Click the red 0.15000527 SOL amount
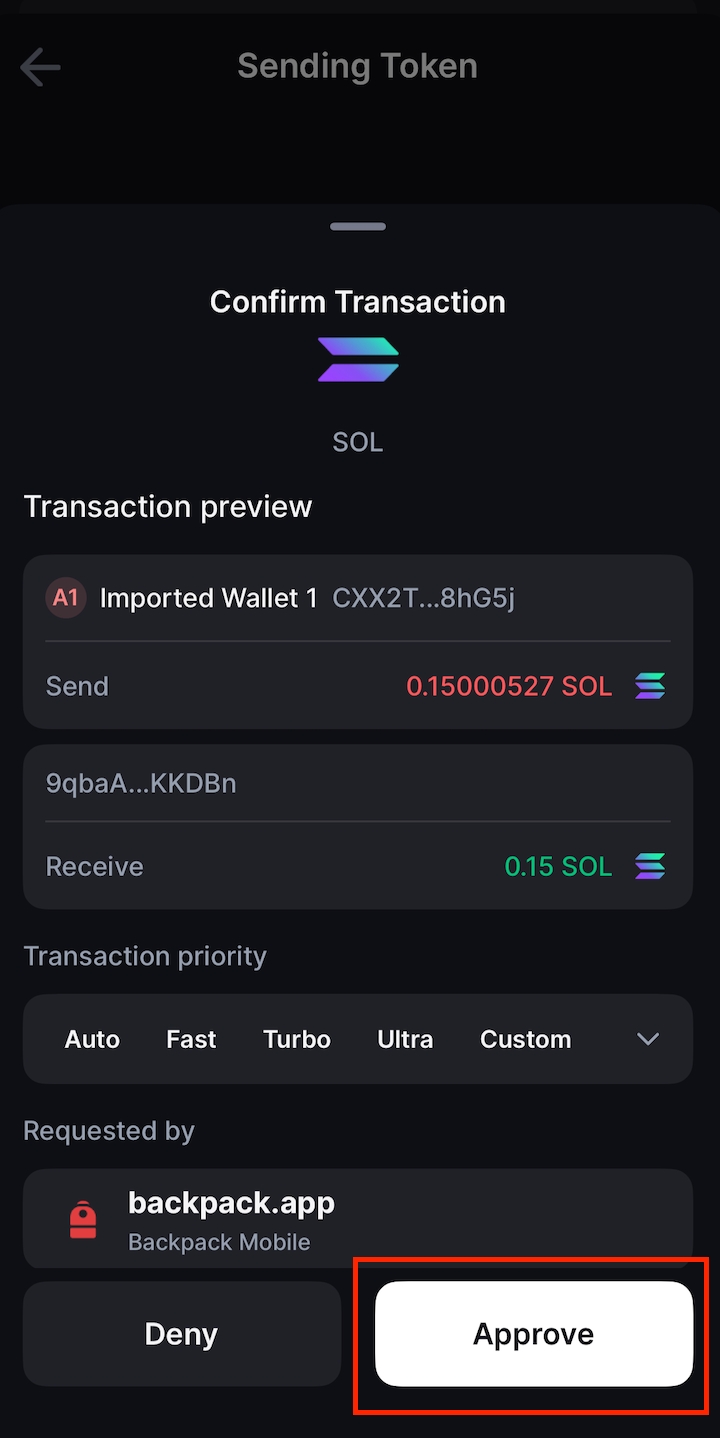The width and height of the screenshot is (720, 1438). tap(509, 687)
